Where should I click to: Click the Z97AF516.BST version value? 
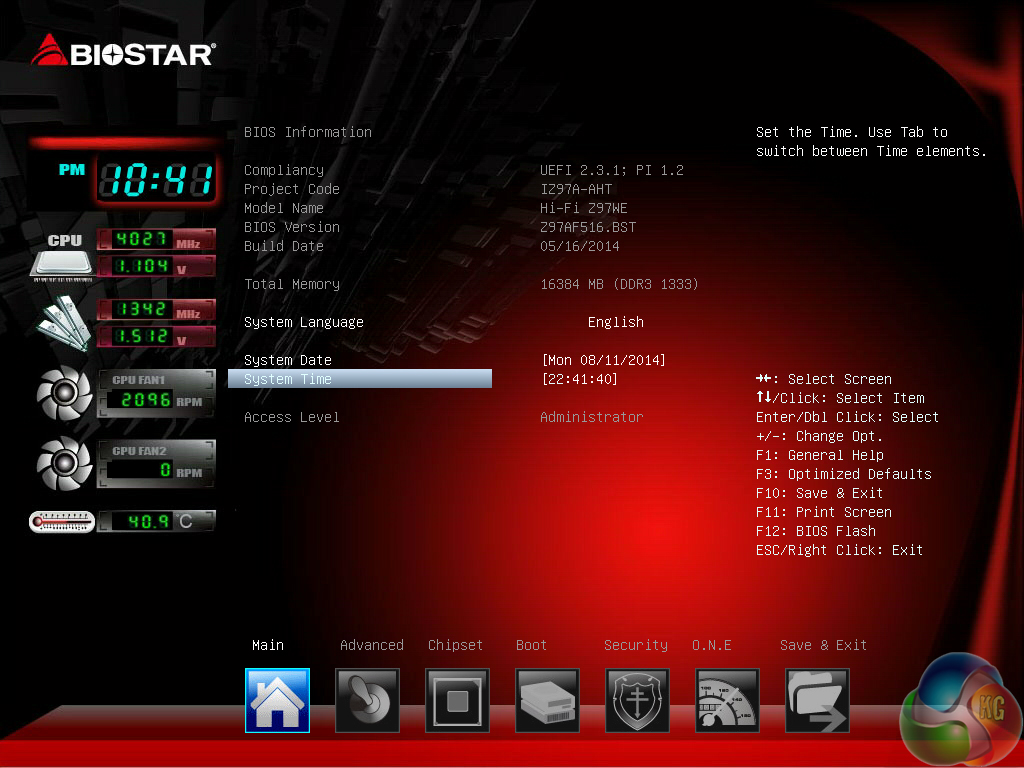point(588,227)
